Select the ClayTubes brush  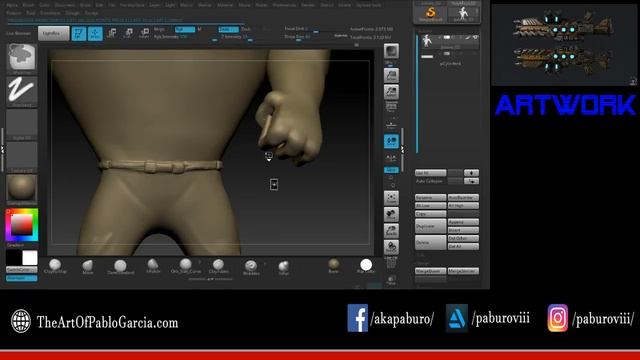pos(218,266)
